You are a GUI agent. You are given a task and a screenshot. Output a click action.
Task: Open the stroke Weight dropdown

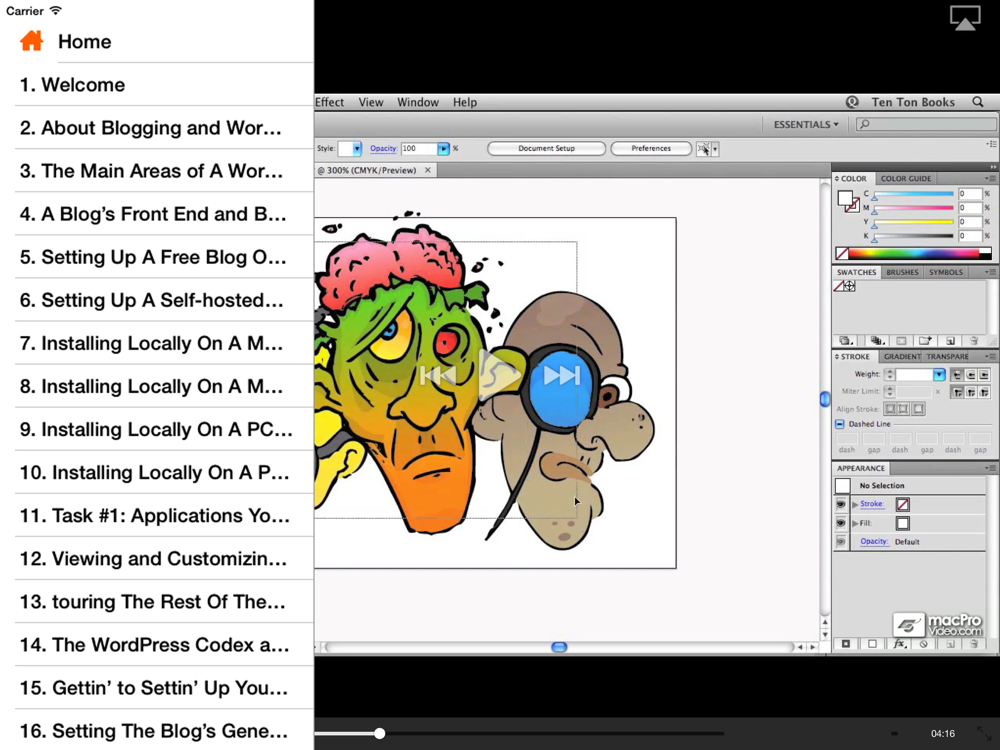939,375
